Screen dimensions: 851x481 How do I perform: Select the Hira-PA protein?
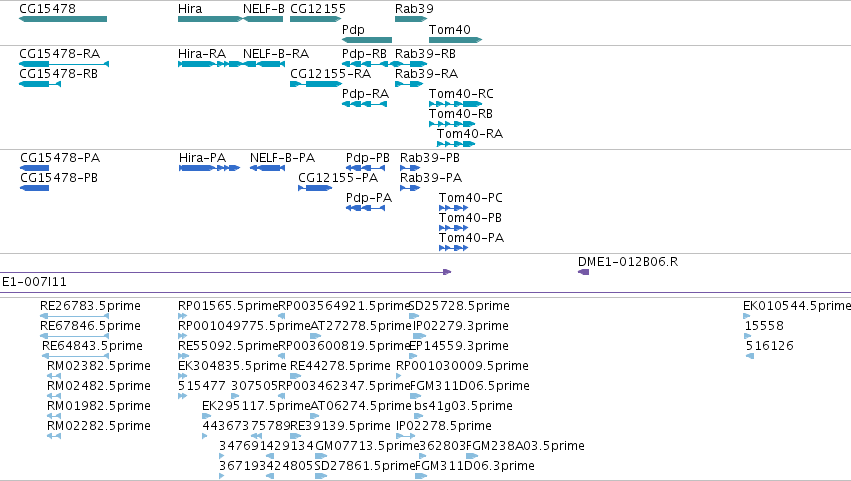pos(209,168)
